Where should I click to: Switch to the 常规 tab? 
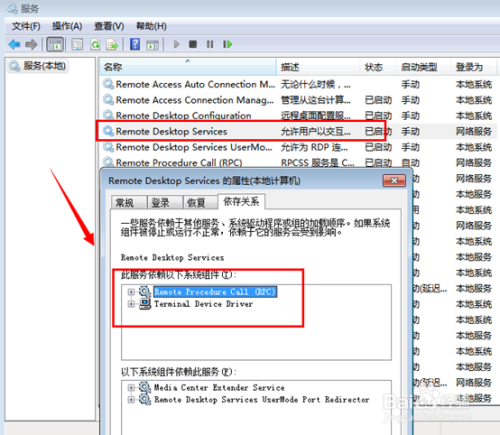click(x=128, y=202)
